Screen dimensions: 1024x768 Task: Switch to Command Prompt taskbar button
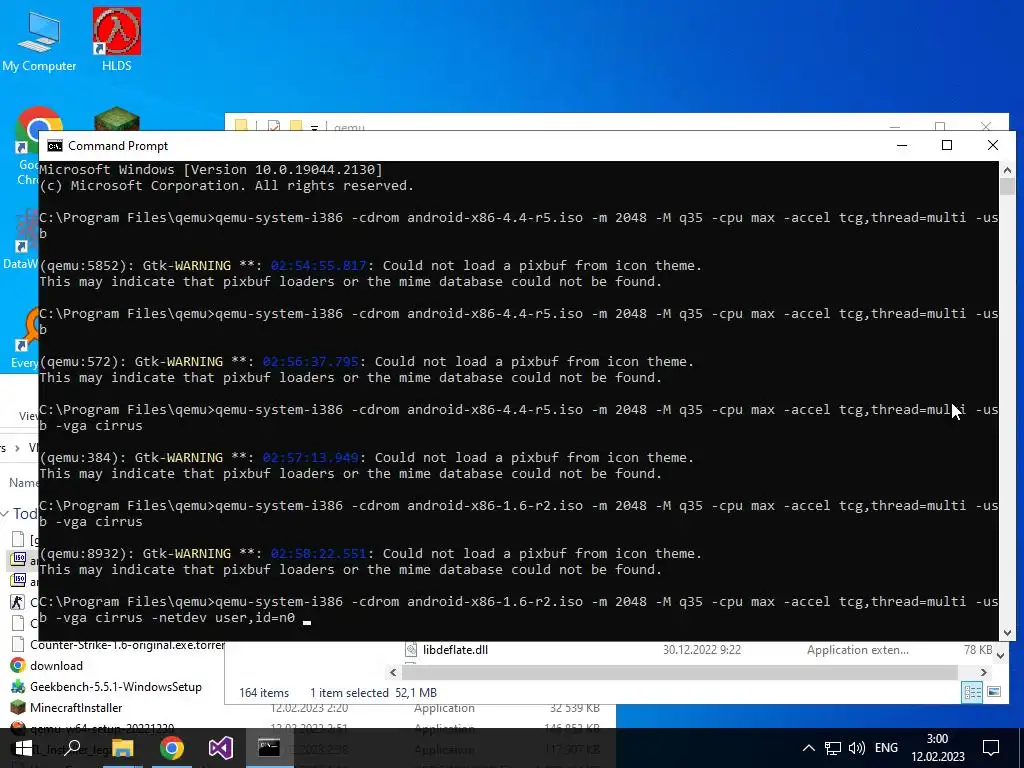pyautogui.click(x=269, y=748)
